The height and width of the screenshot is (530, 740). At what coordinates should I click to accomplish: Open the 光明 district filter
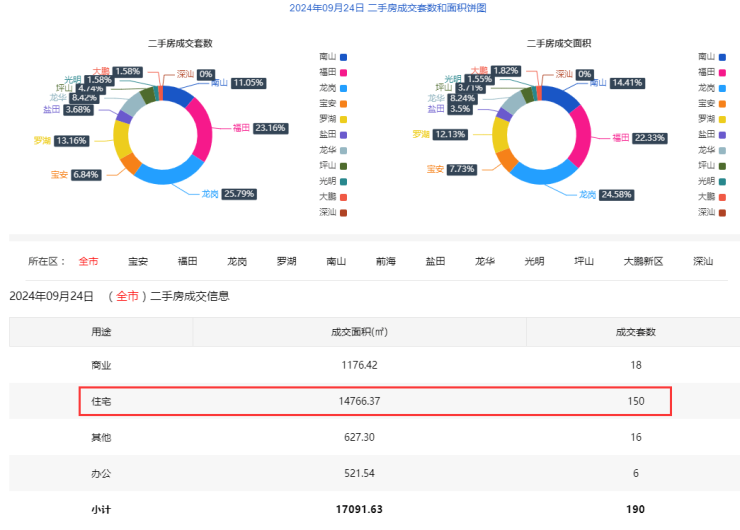pos(534,261)
